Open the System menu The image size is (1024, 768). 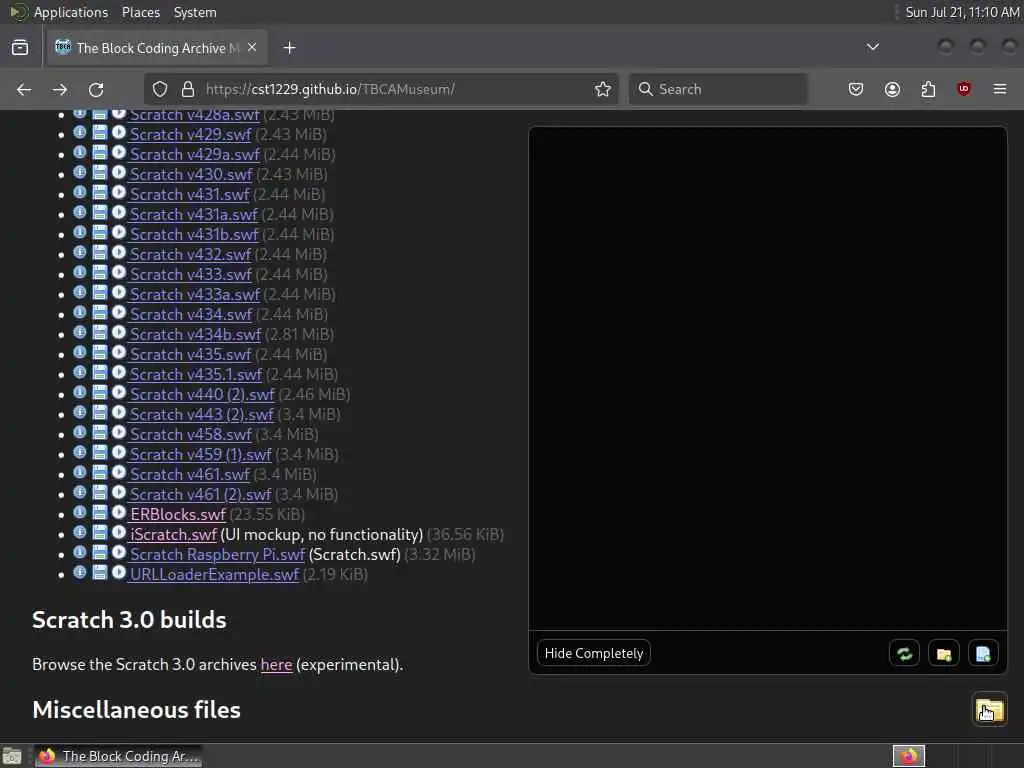[x=195, y=12]
